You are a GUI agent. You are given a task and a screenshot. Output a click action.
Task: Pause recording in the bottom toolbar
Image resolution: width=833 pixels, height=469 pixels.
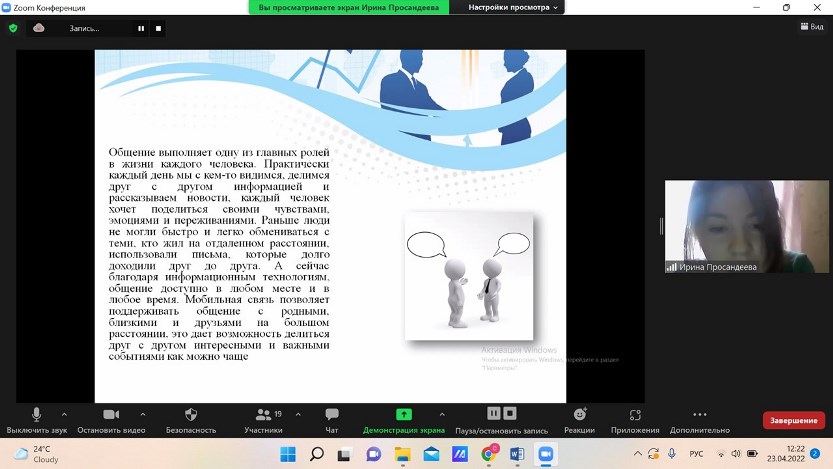[493, 413]
